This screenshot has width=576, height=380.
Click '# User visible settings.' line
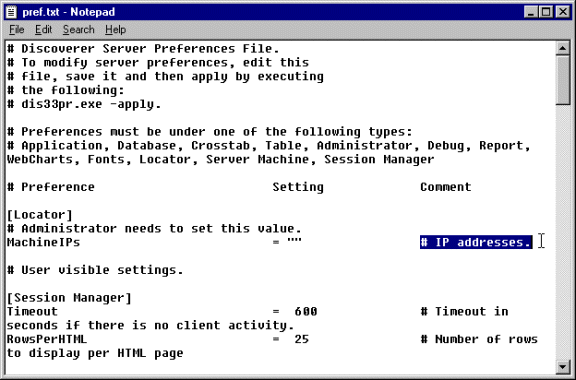[x=95, y=270]
